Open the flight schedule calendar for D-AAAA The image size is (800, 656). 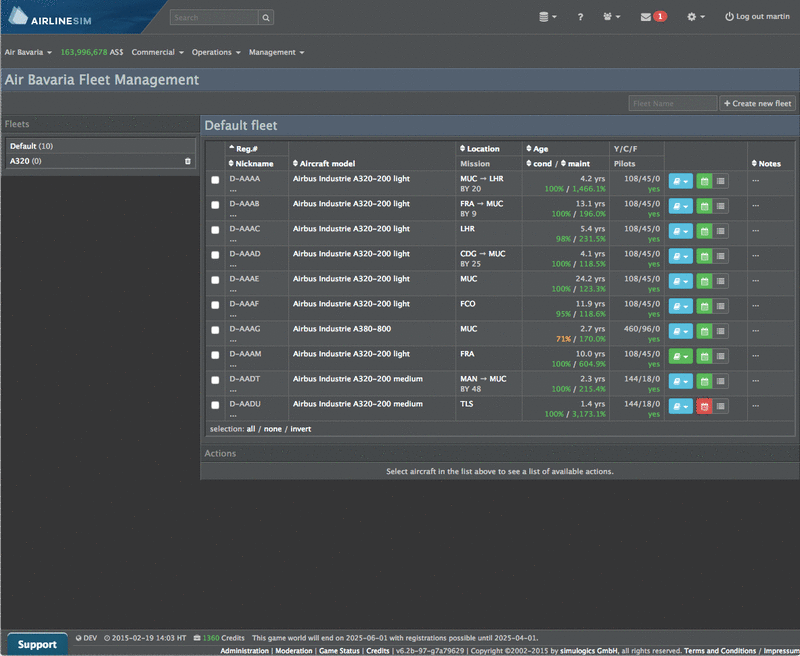(x=703, y=181)
